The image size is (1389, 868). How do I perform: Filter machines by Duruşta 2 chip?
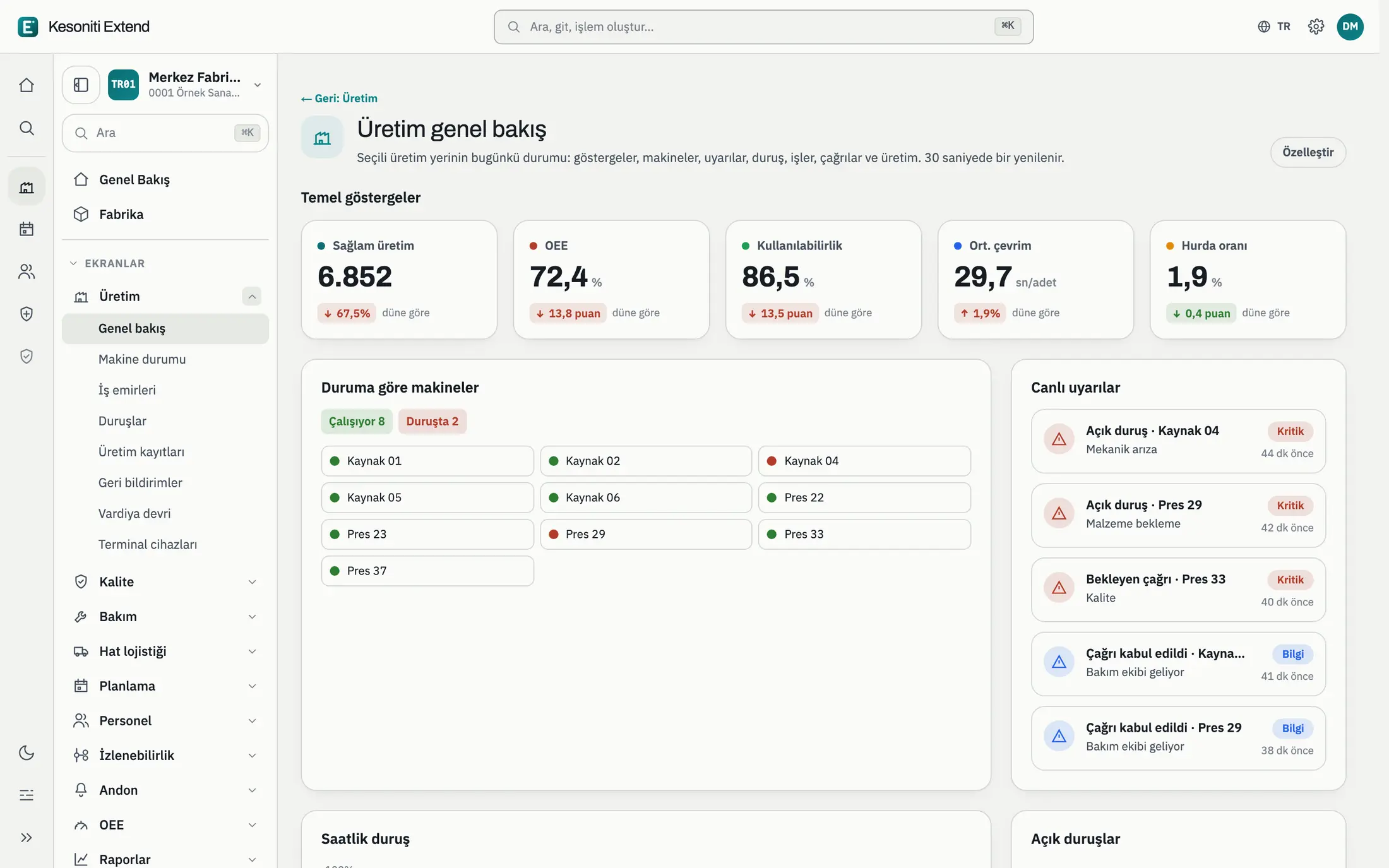(432, 422)
